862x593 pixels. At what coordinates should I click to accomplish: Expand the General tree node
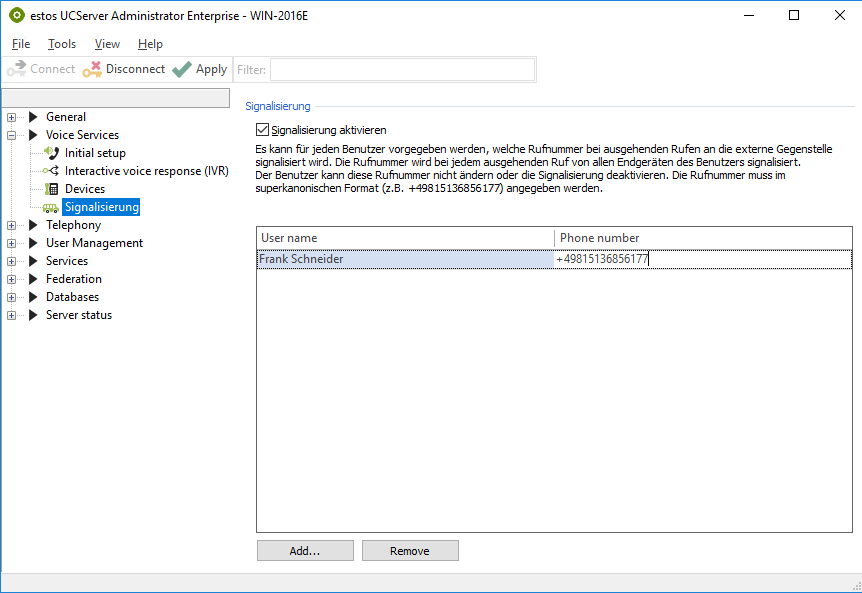point(12,117)
